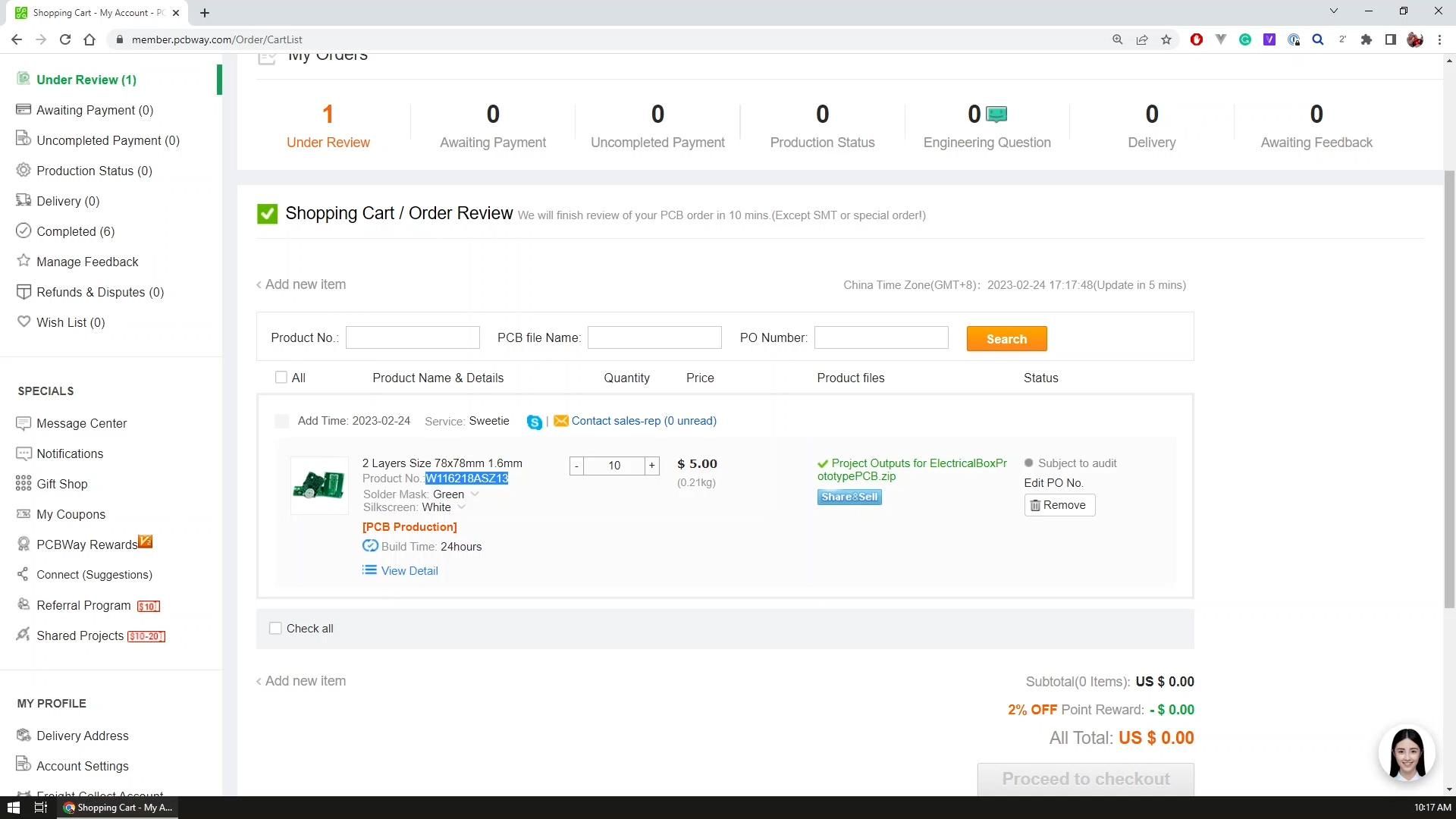Click the browser reload page icon
The height and width of the screenshot is (819, 1456).
click(65, 39)
